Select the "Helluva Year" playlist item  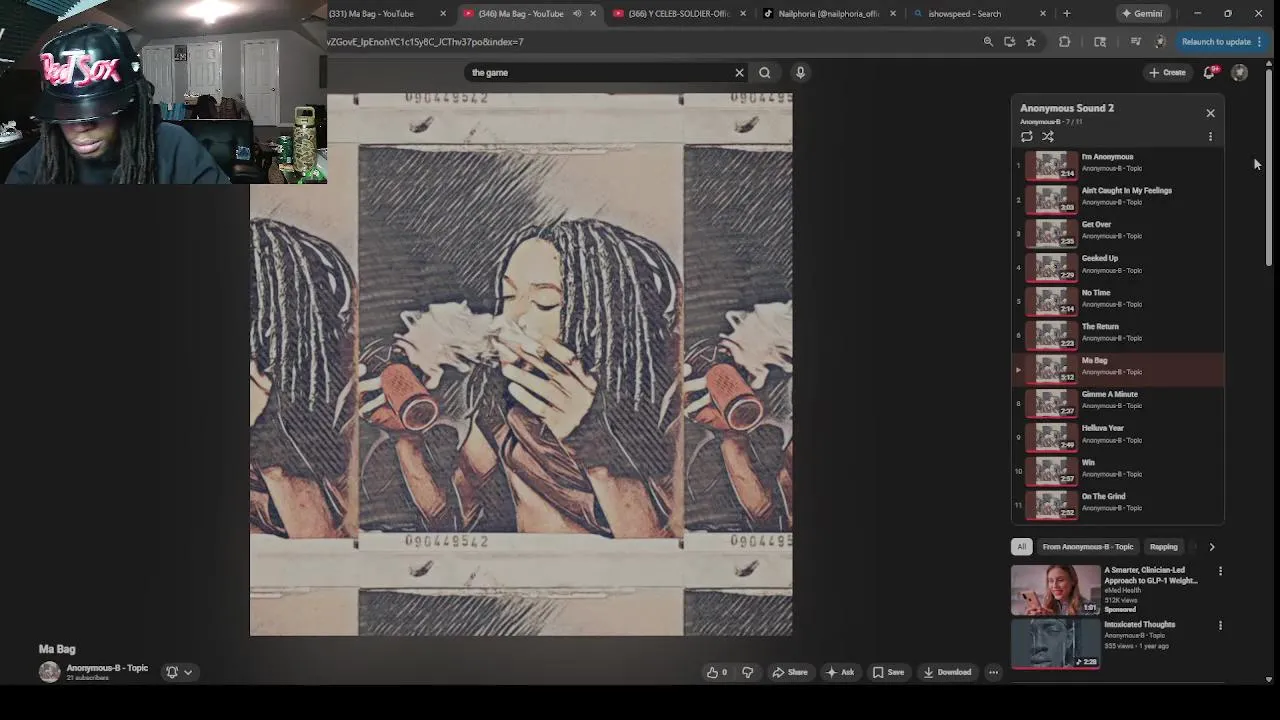click(x=1118, y=435)
